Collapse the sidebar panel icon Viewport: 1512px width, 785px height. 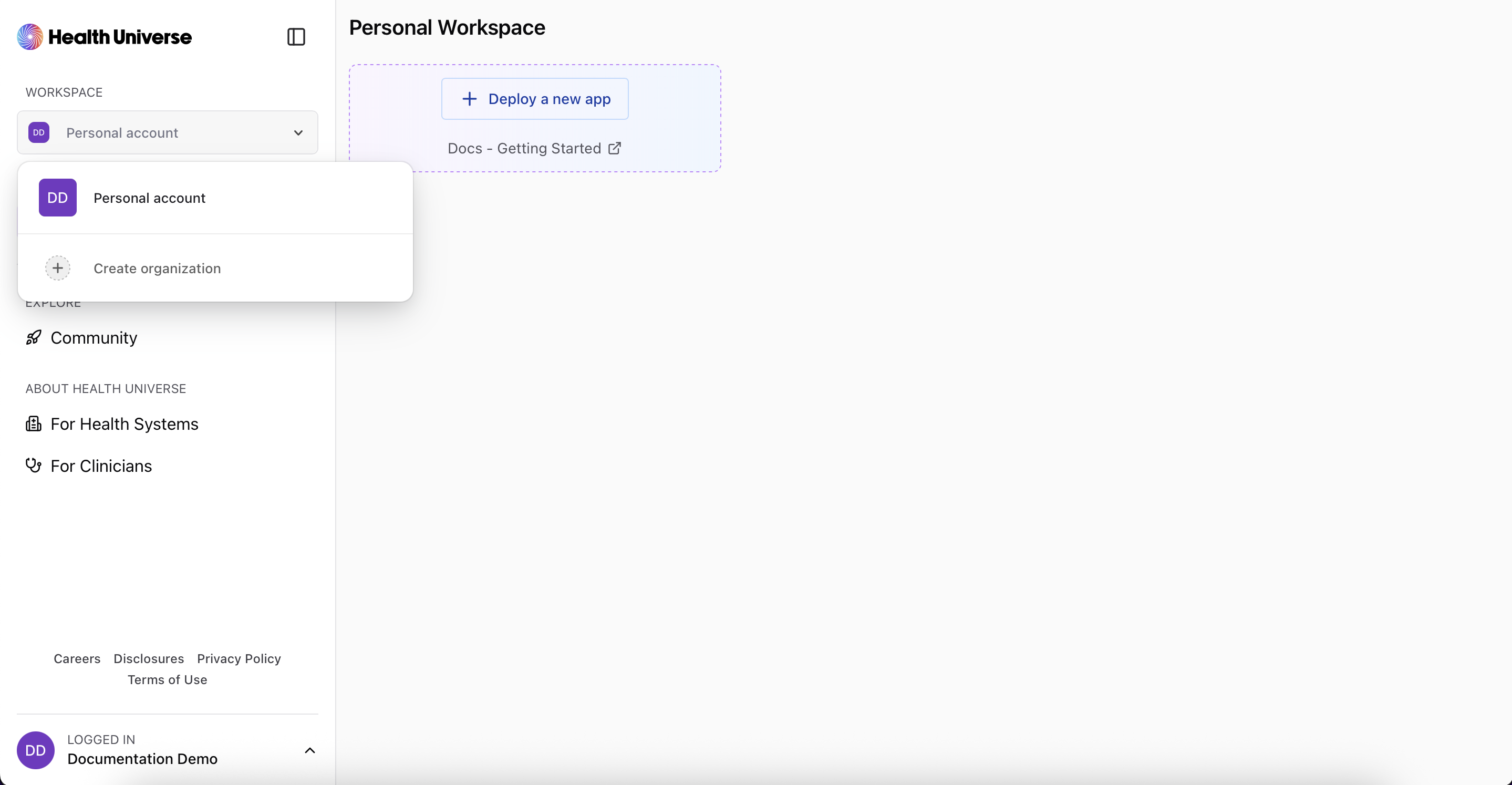(x=296, y=37)
